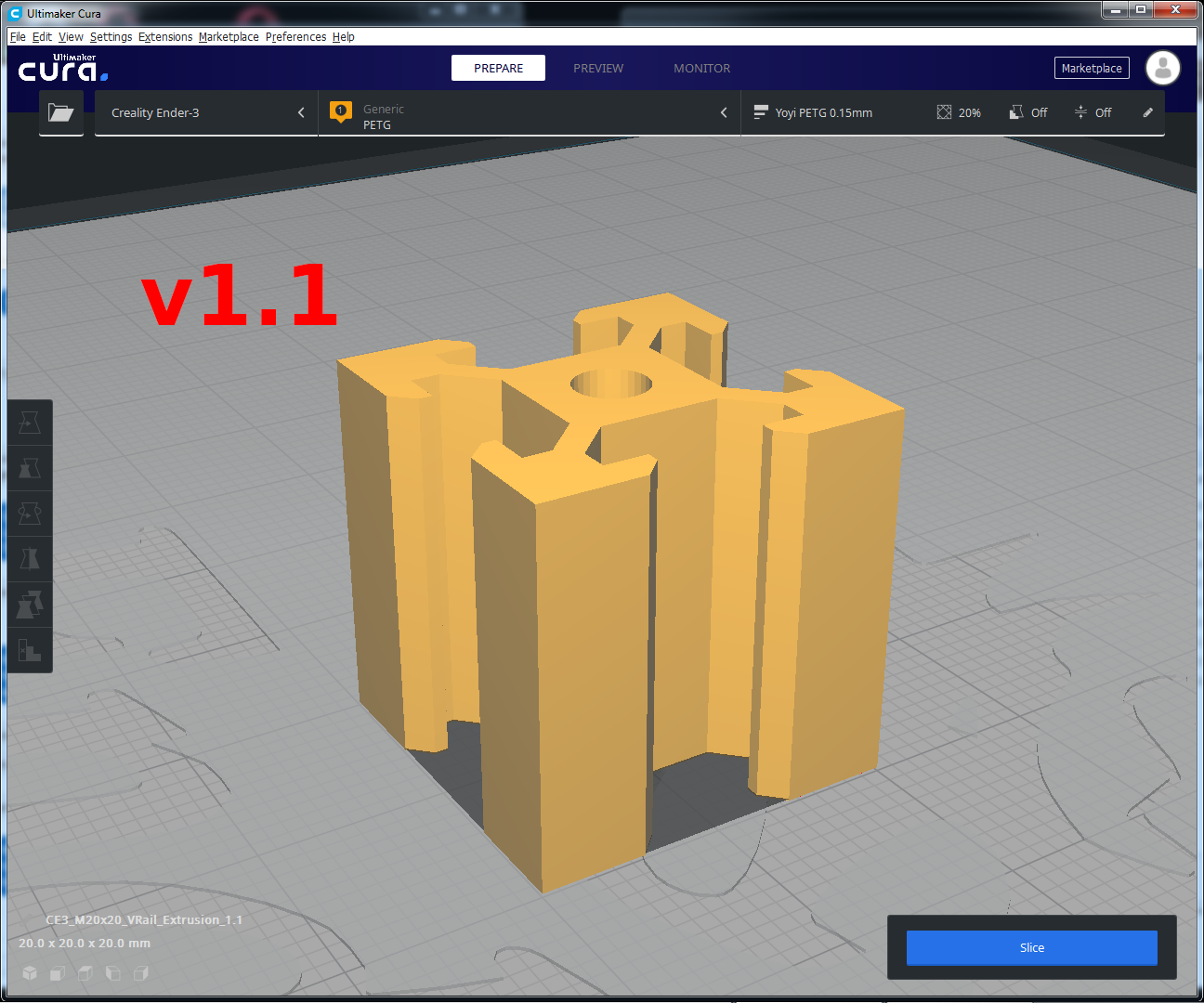Screen dimensions: 1204x1003
Task: Switch to left side view cube icon
Action: tap(113, 972)
